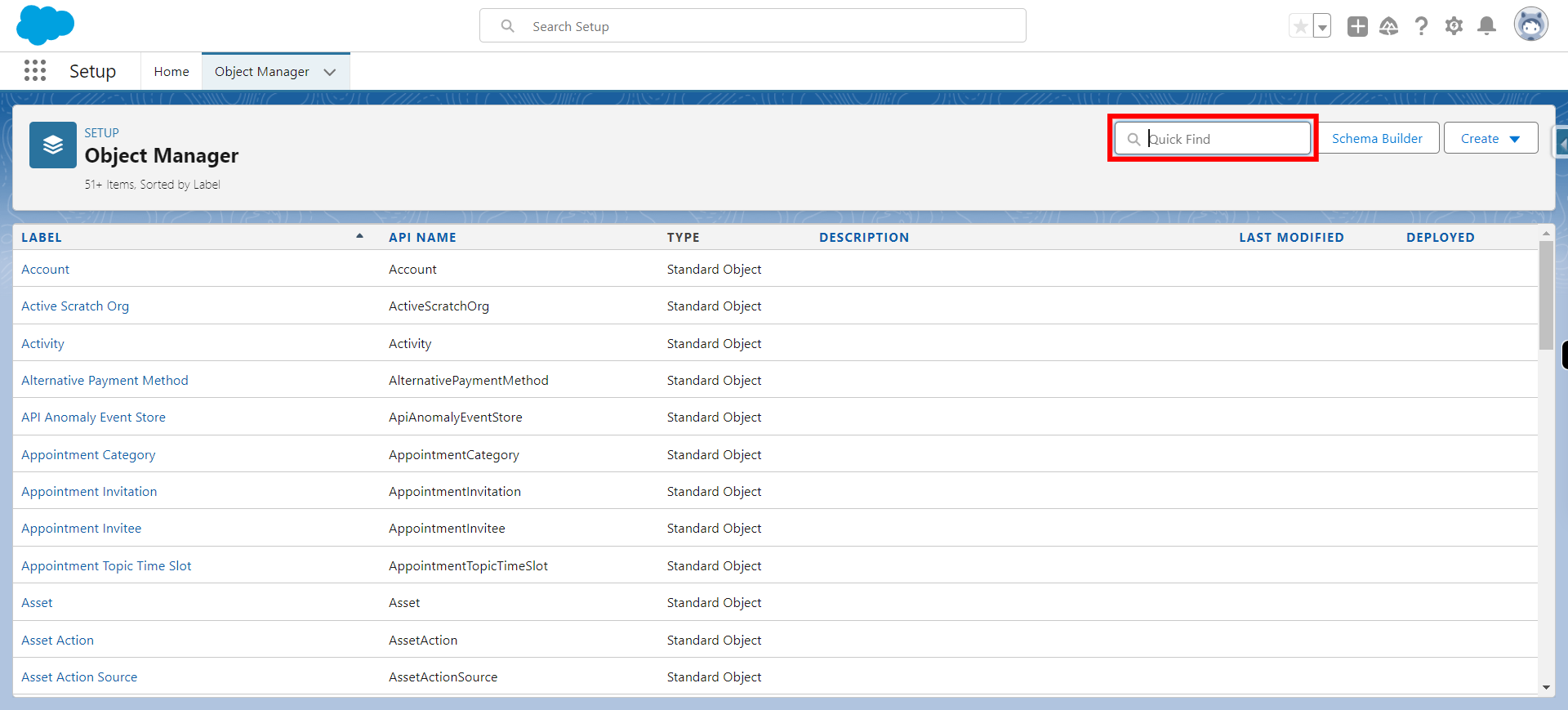Click Standard Object in the Account row
This screenshot has height=710, width=1568.
714,270
